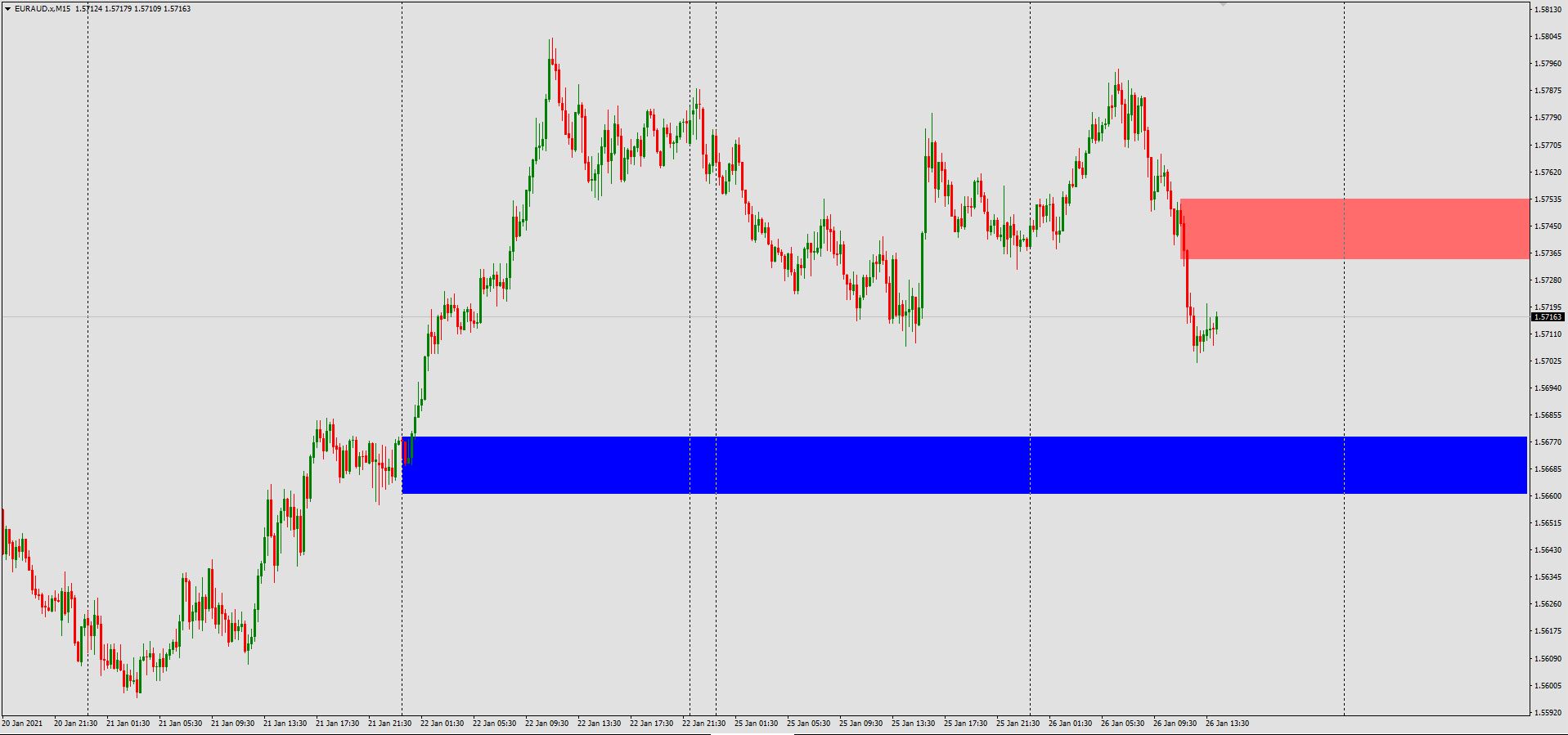Image resolution: width=1568 pixels, height=735 pixels.
Task: Click the 1.56005 price axis label
Action: [x=1548, y=685]
